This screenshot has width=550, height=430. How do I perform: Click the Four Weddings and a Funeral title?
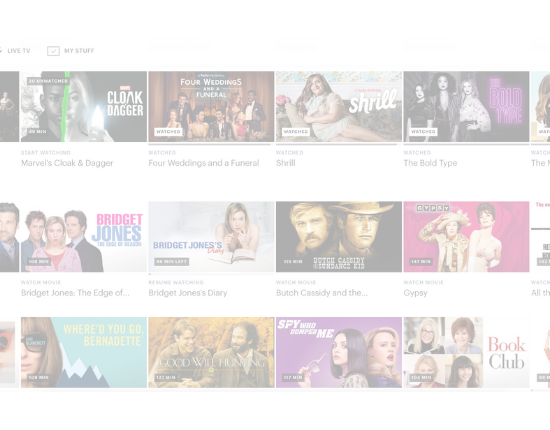(204, 163)
